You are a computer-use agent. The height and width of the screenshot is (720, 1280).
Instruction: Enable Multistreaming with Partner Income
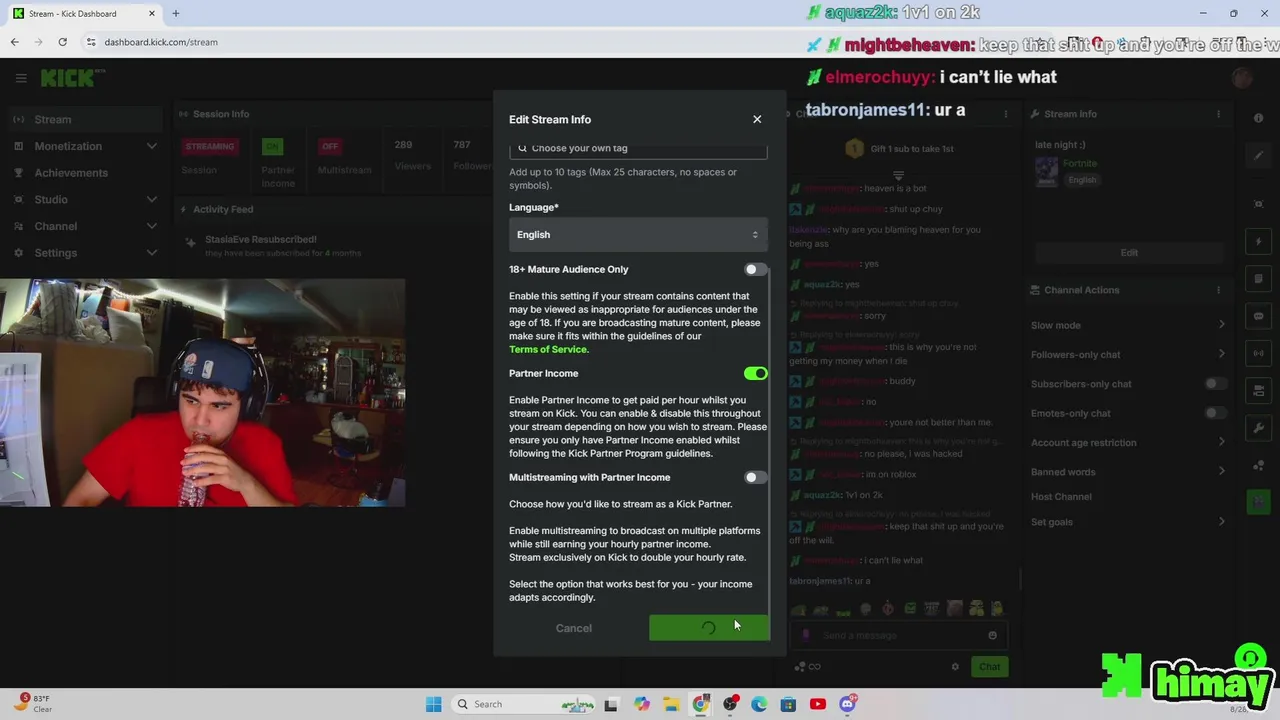click(x=755, y=477)
